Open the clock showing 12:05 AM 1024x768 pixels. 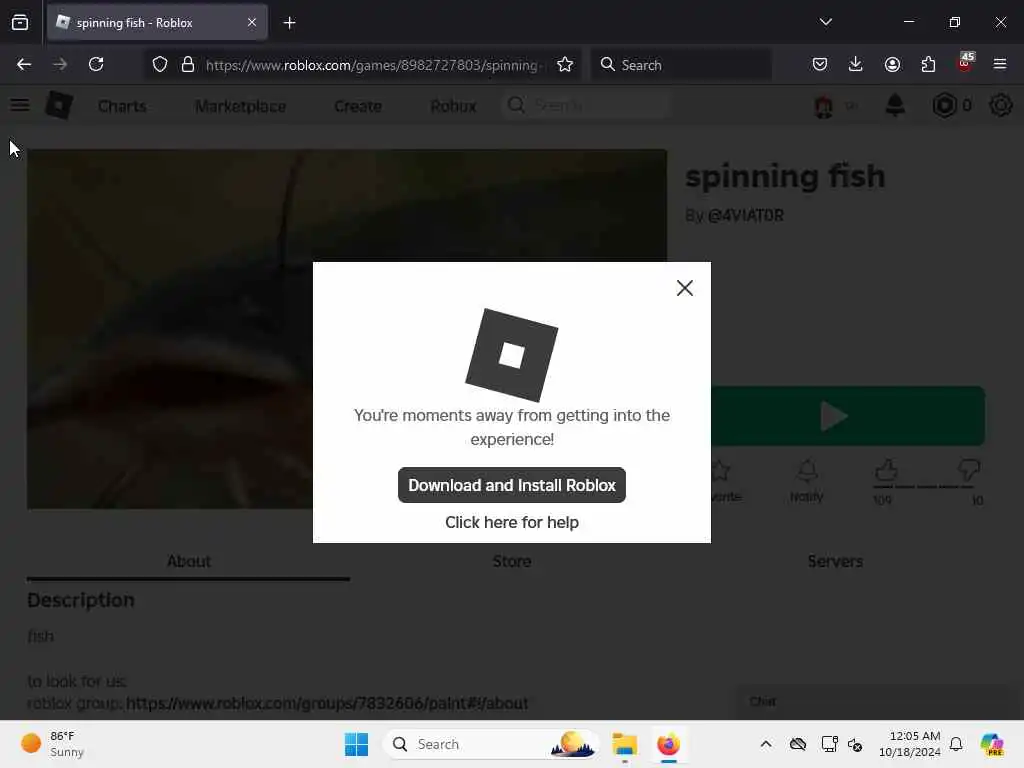(909, 744)
